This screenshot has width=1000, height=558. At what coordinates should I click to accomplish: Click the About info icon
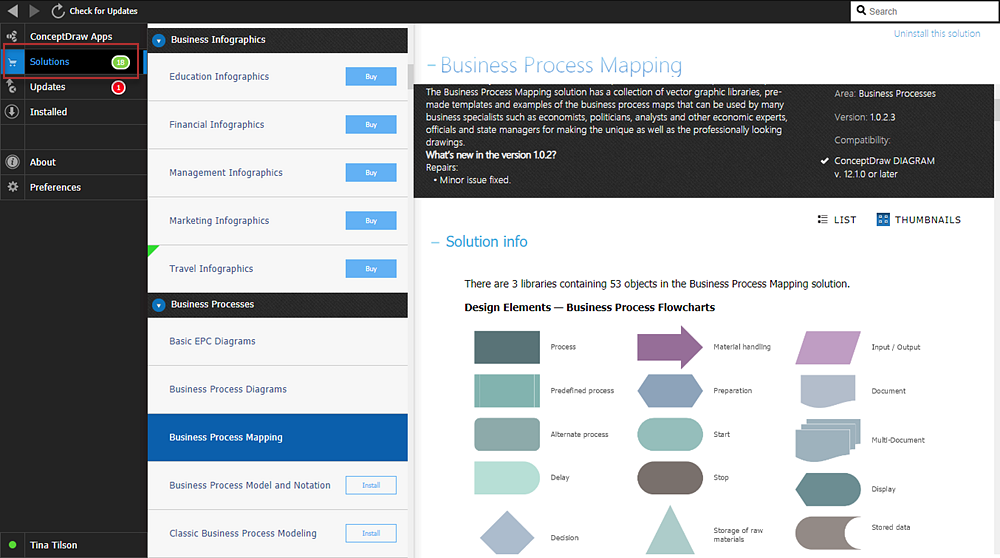[x=12, y=162]
